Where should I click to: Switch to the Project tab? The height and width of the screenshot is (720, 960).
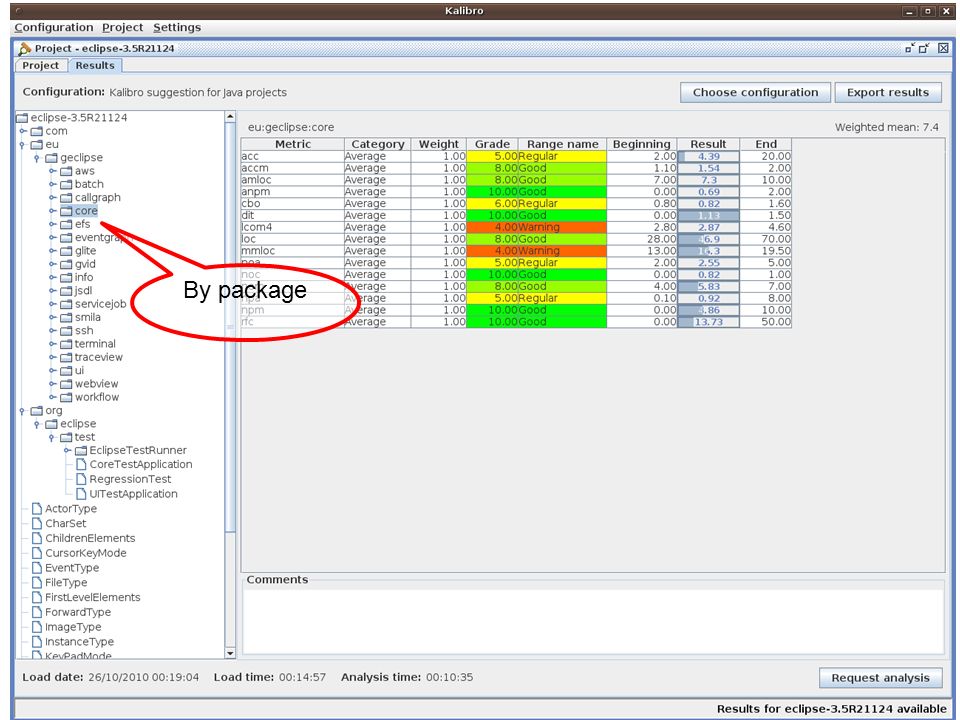40,66
